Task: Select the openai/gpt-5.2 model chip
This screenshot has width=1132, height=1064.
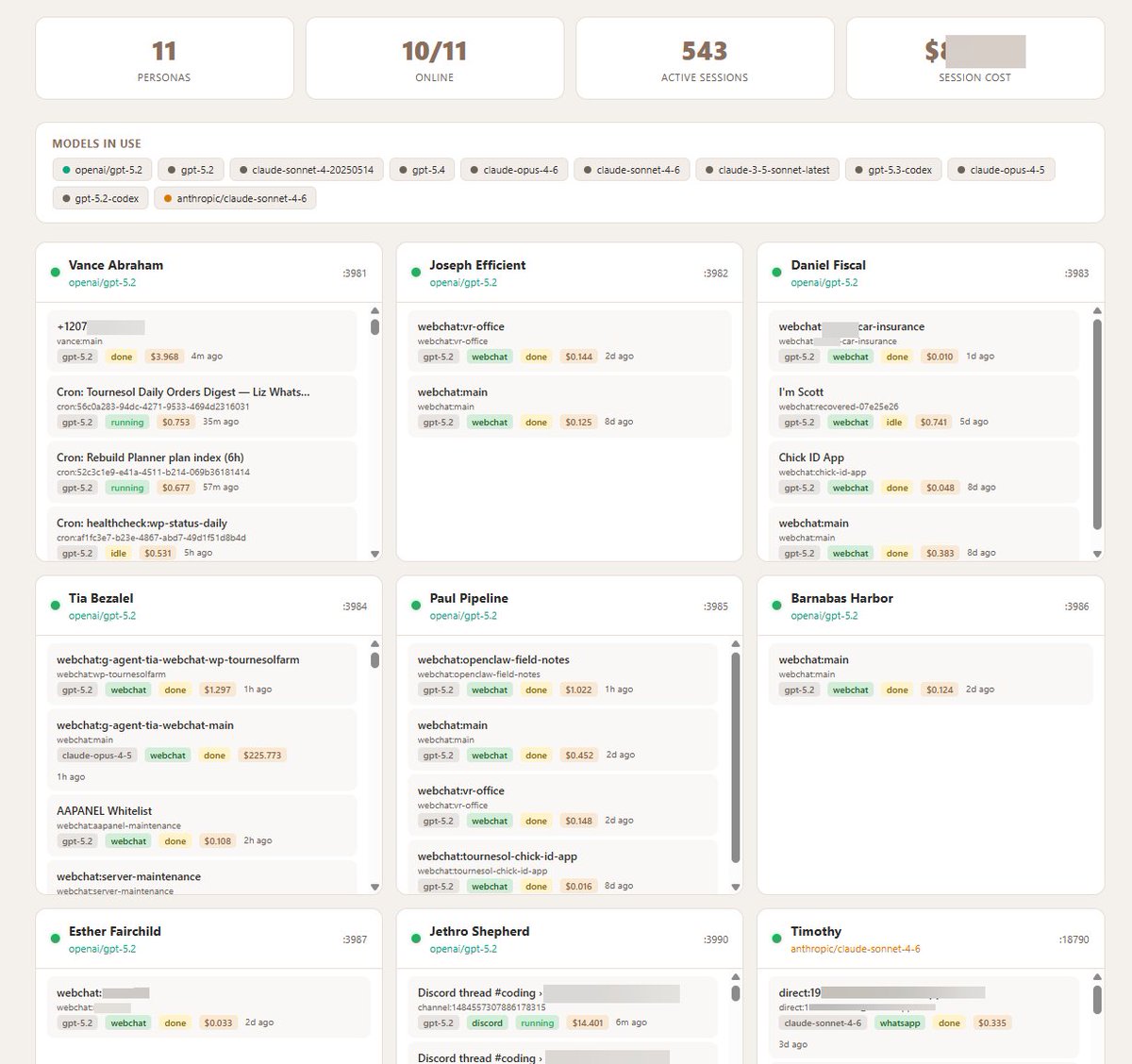Action: click(102, 170)
